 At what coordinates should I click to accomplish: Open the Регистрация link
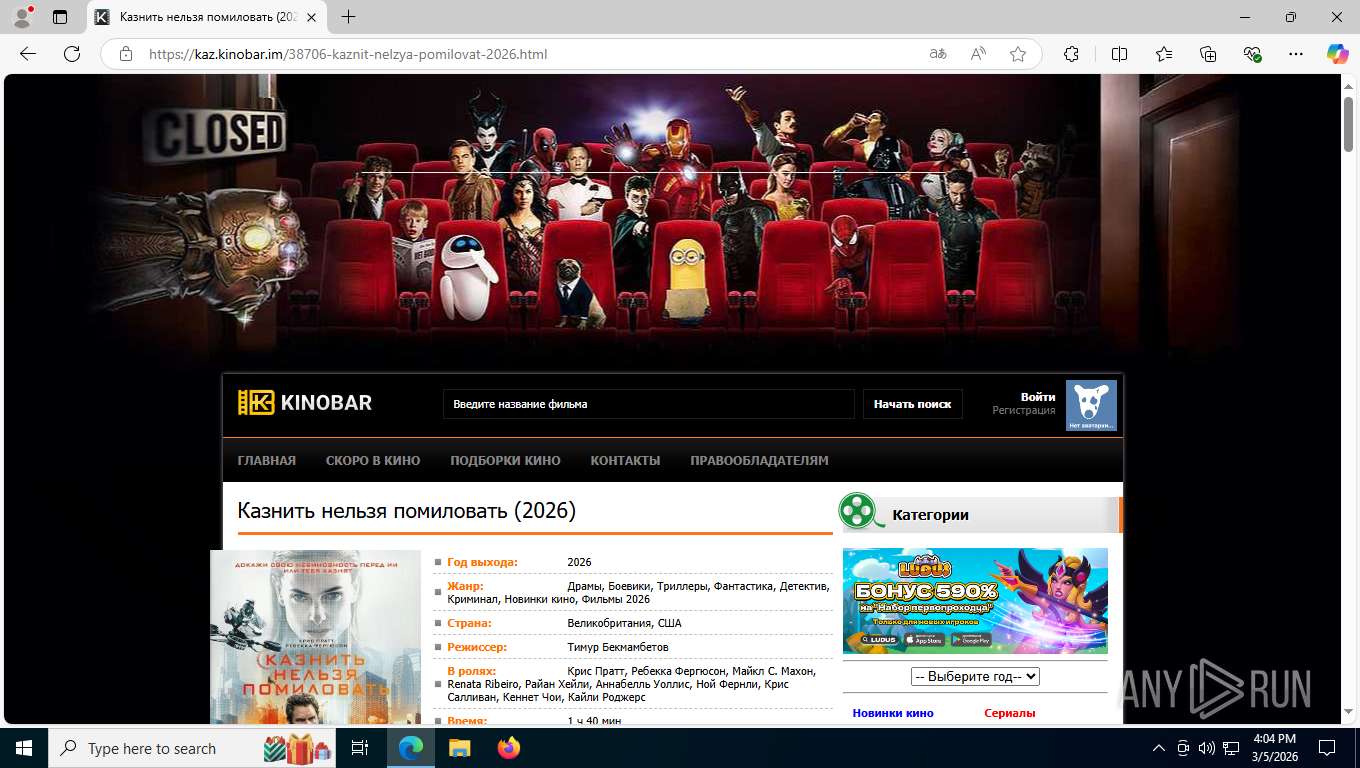click(1024, 411)
